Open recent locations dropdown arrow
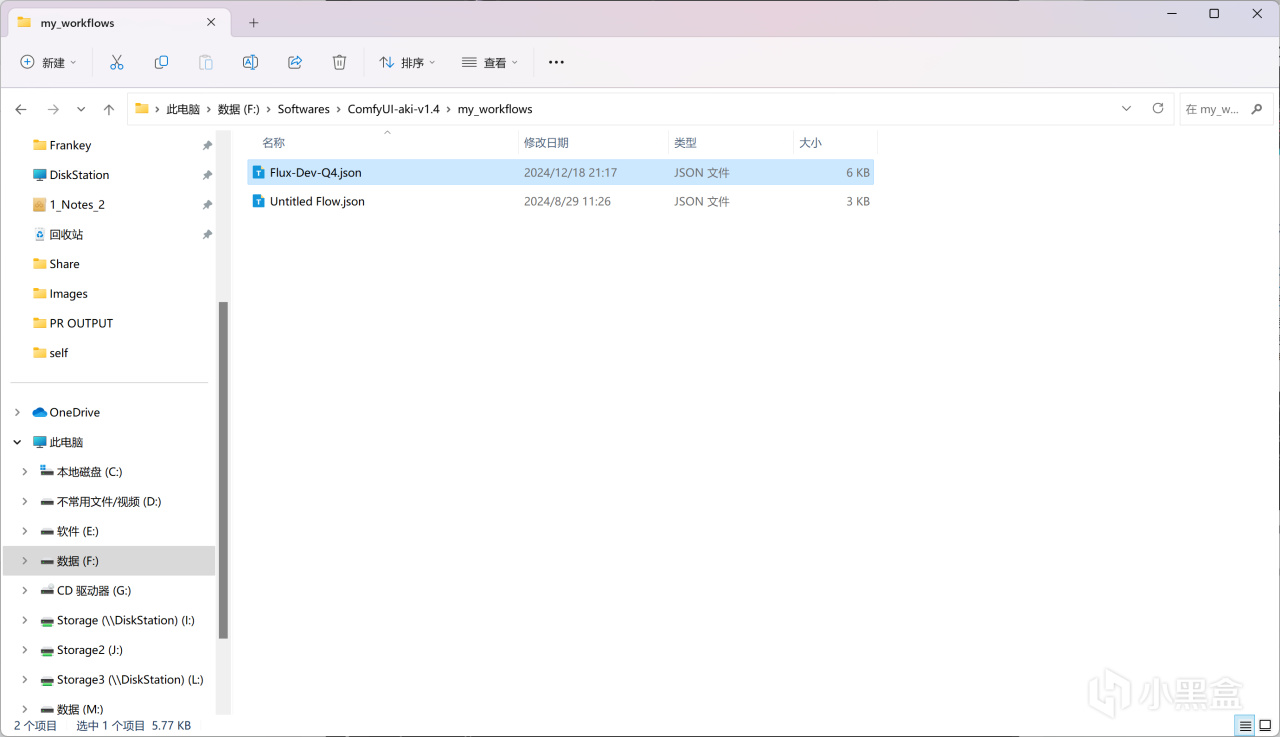Screen dimensions: 1280x737 pos(81,109)
